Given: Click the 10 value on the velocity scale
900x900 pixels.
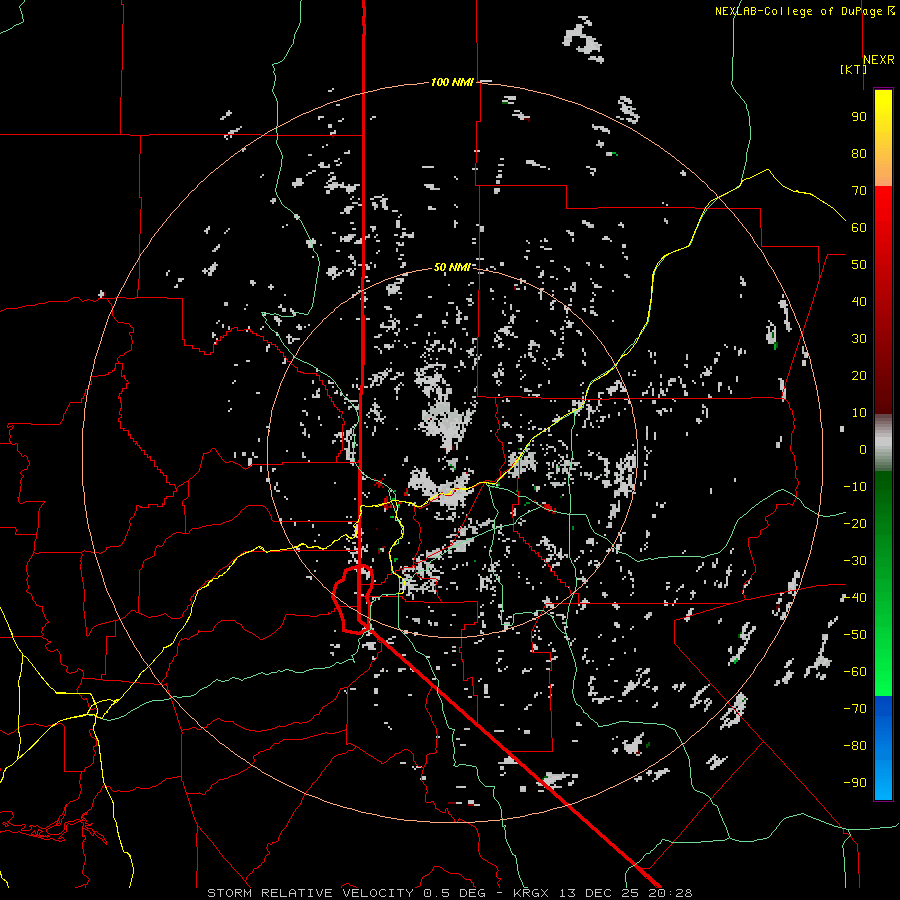Looking at the screenshot, I should [x=859, y=413].
